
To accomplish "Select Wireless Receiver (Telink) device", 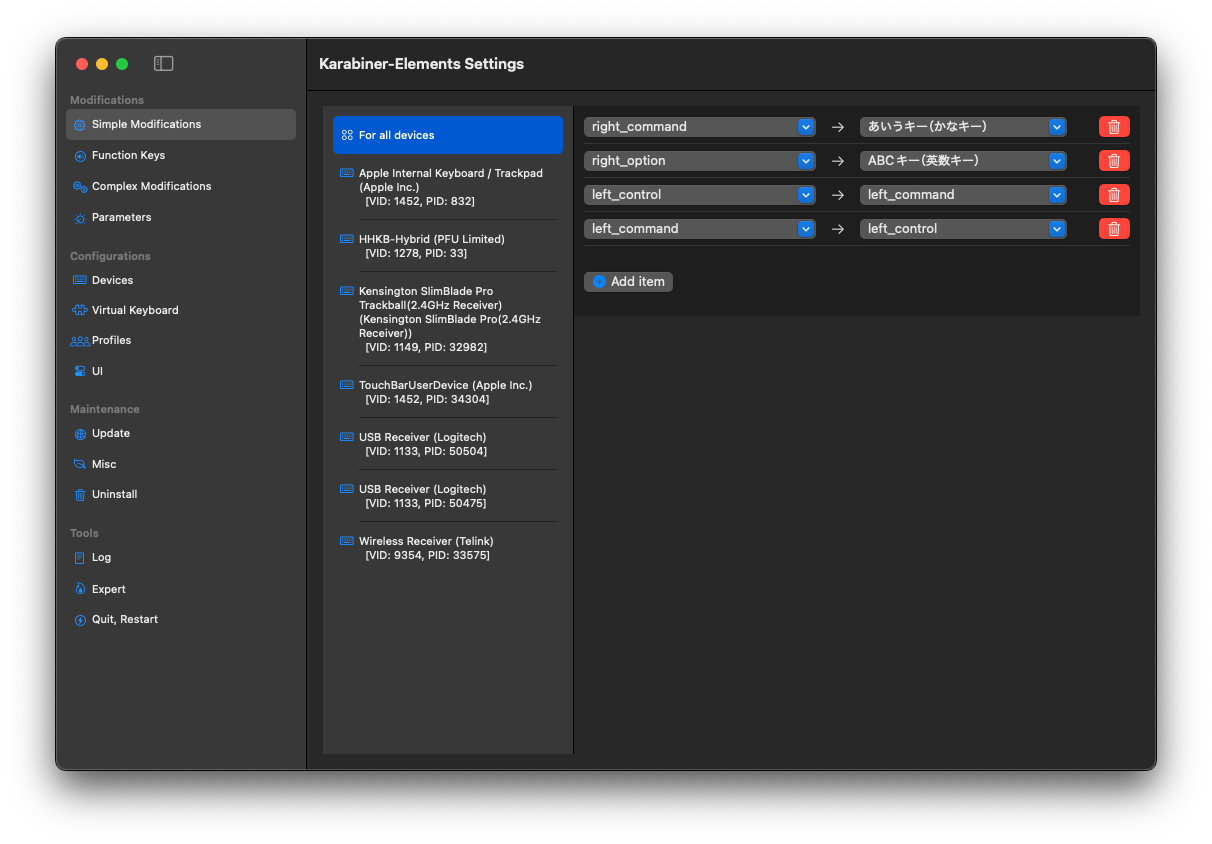I will (448, 548).
